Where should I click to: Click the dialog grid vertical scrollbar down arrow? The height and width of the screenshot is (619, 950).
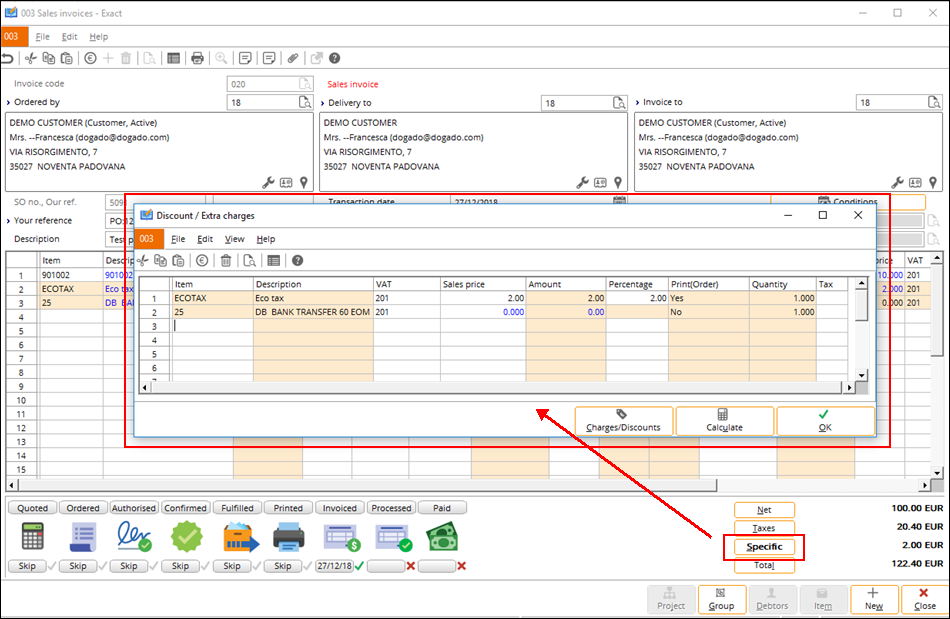[862, 375]
